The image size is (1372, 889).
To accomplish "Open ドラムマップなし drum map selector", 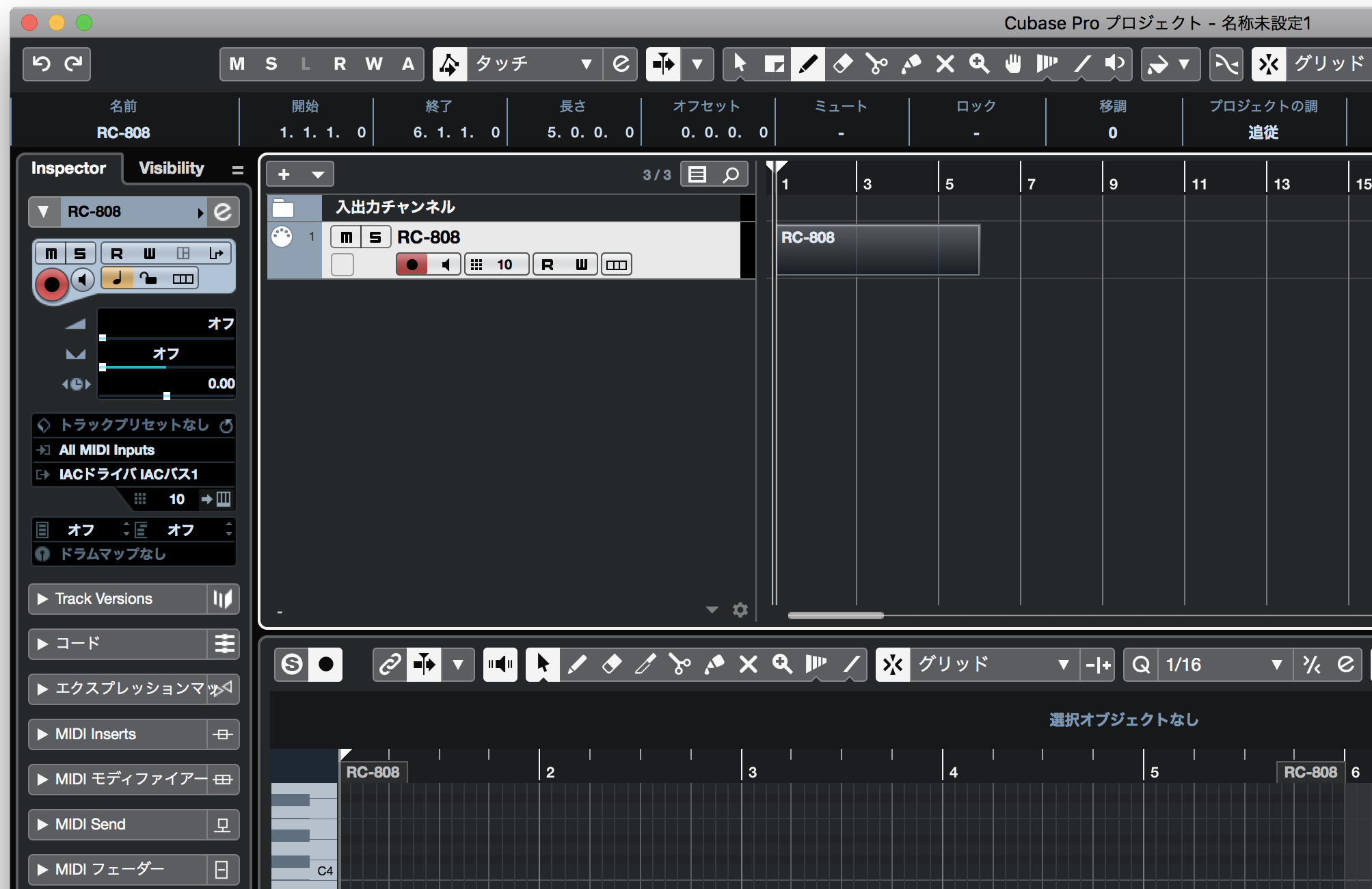I will coord(134,554).
